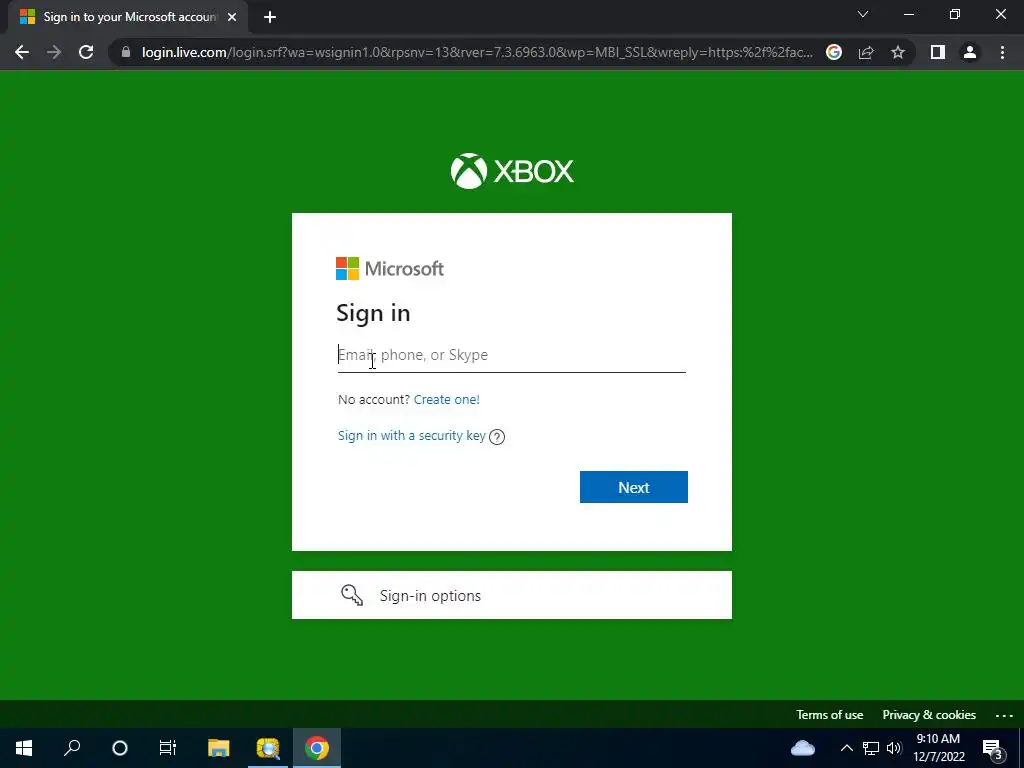Show hidden system tray icons

coord(846,748)
